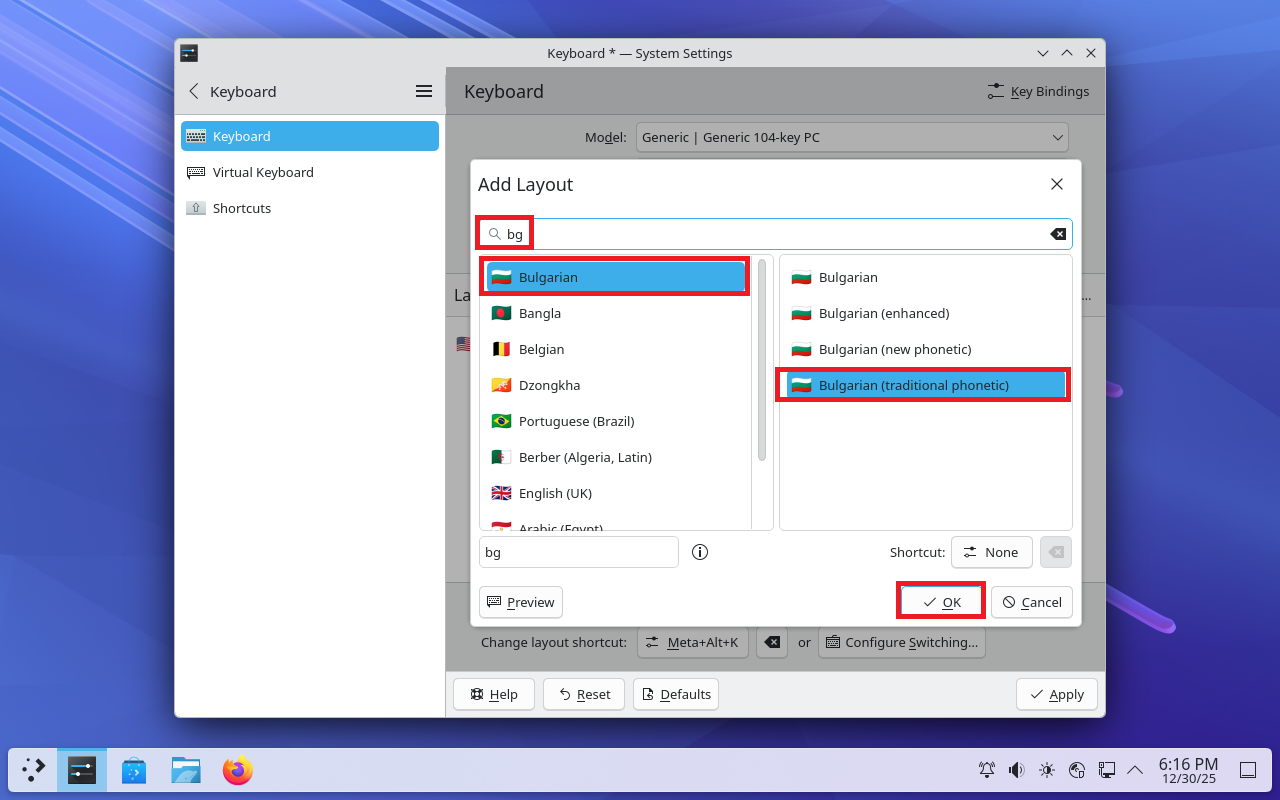
Task: Open the Shortcuts sidebar section
Action: click(242, 208)
